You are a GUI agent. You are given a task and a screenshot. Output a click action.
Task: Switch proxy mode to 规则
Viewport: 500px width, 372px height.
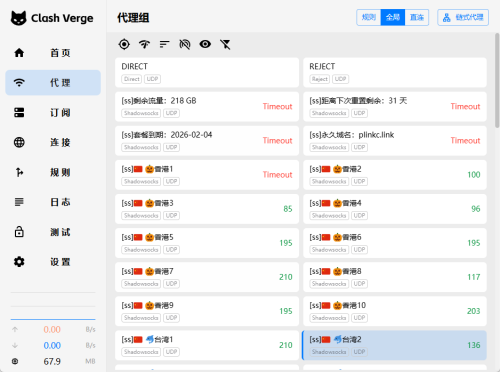[369, 17]
